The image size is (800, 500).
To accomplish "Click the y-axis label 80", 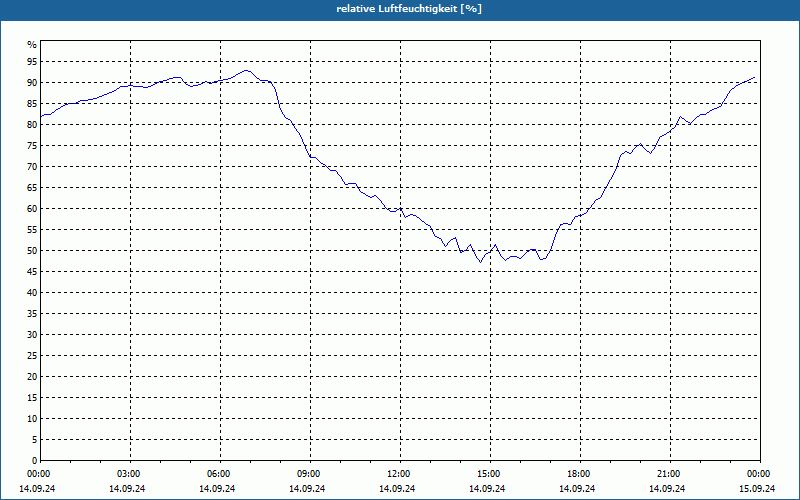I will (32, 124).
